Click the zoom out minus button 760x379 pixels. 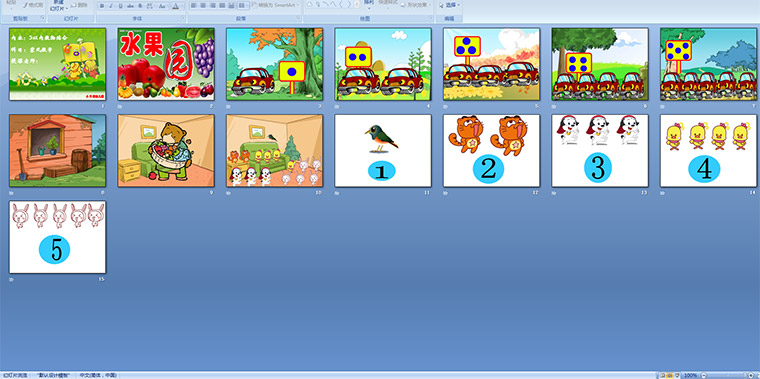(704, 376)
